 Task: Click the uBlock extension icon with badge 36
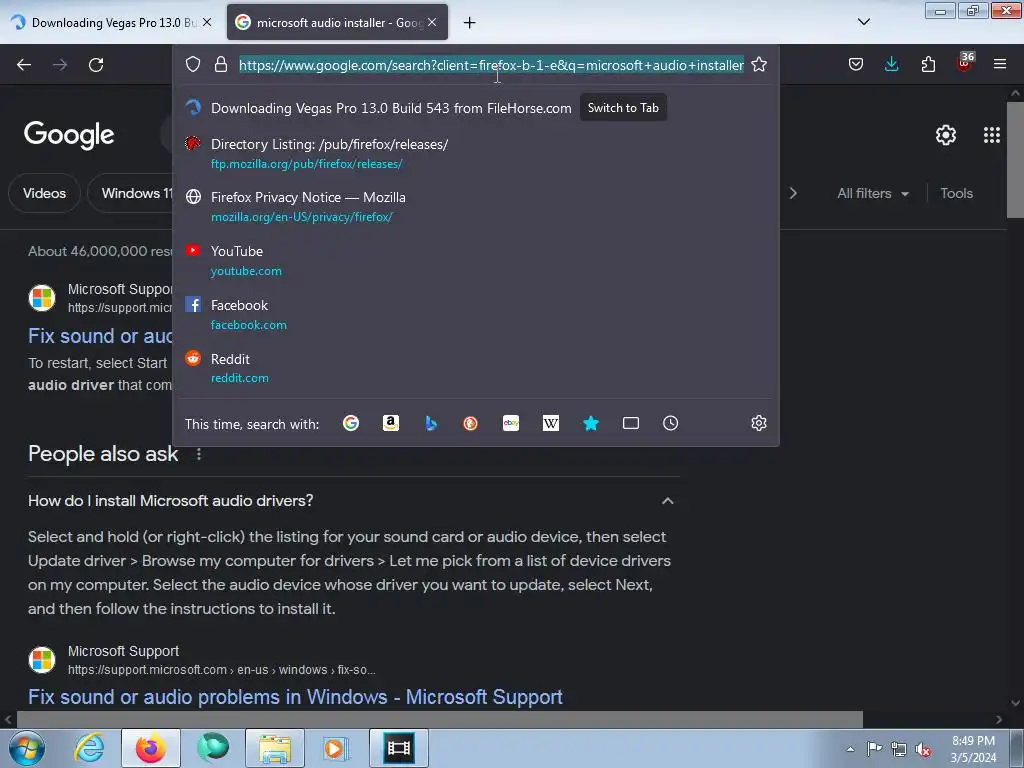[964, 63]
